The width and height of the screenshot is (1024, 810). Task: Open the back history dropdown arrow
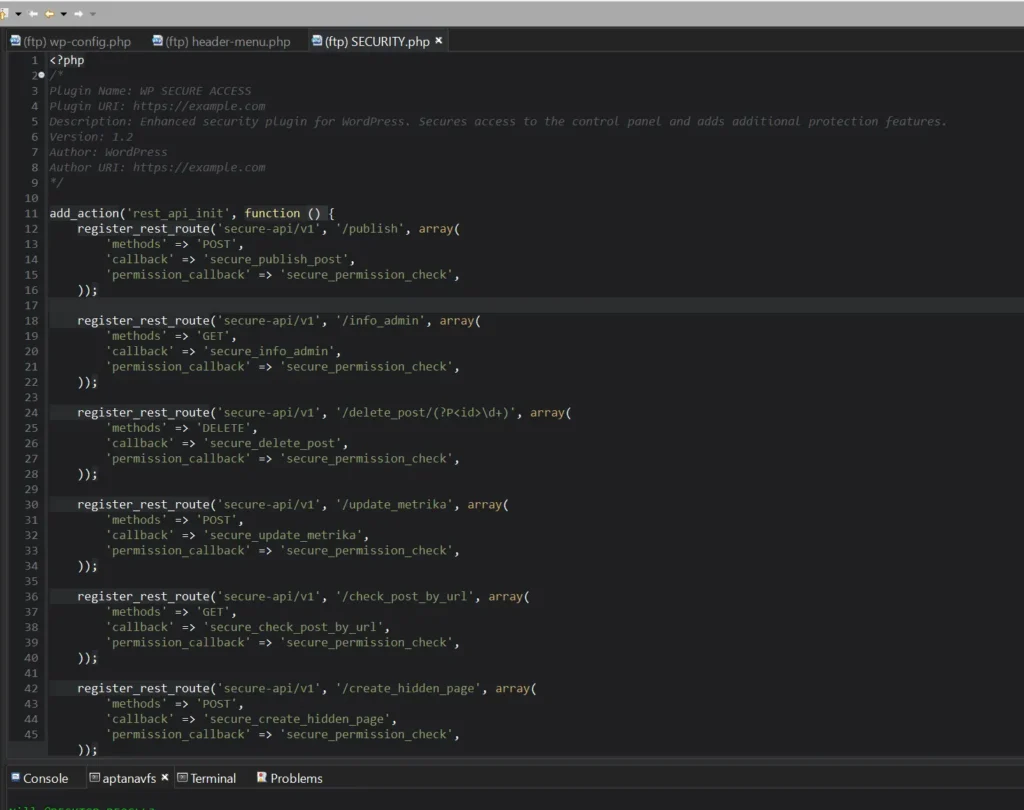tap(63, 14)
